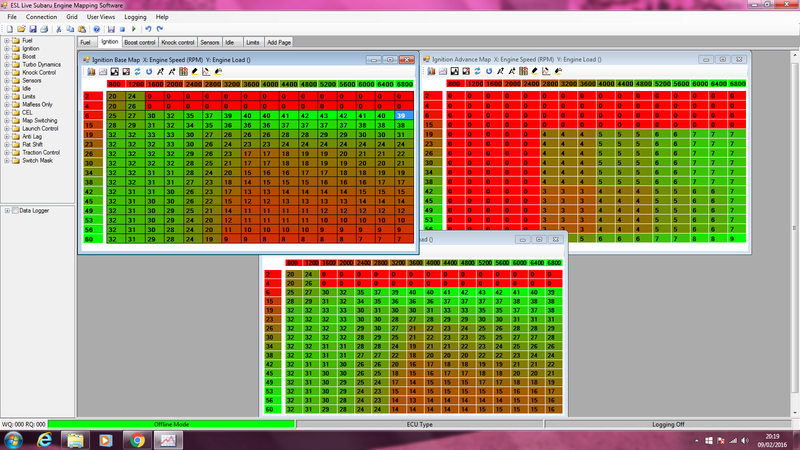Viewport: 800px width, 450px height.
Task: Undo the last change
Action: 148,29
